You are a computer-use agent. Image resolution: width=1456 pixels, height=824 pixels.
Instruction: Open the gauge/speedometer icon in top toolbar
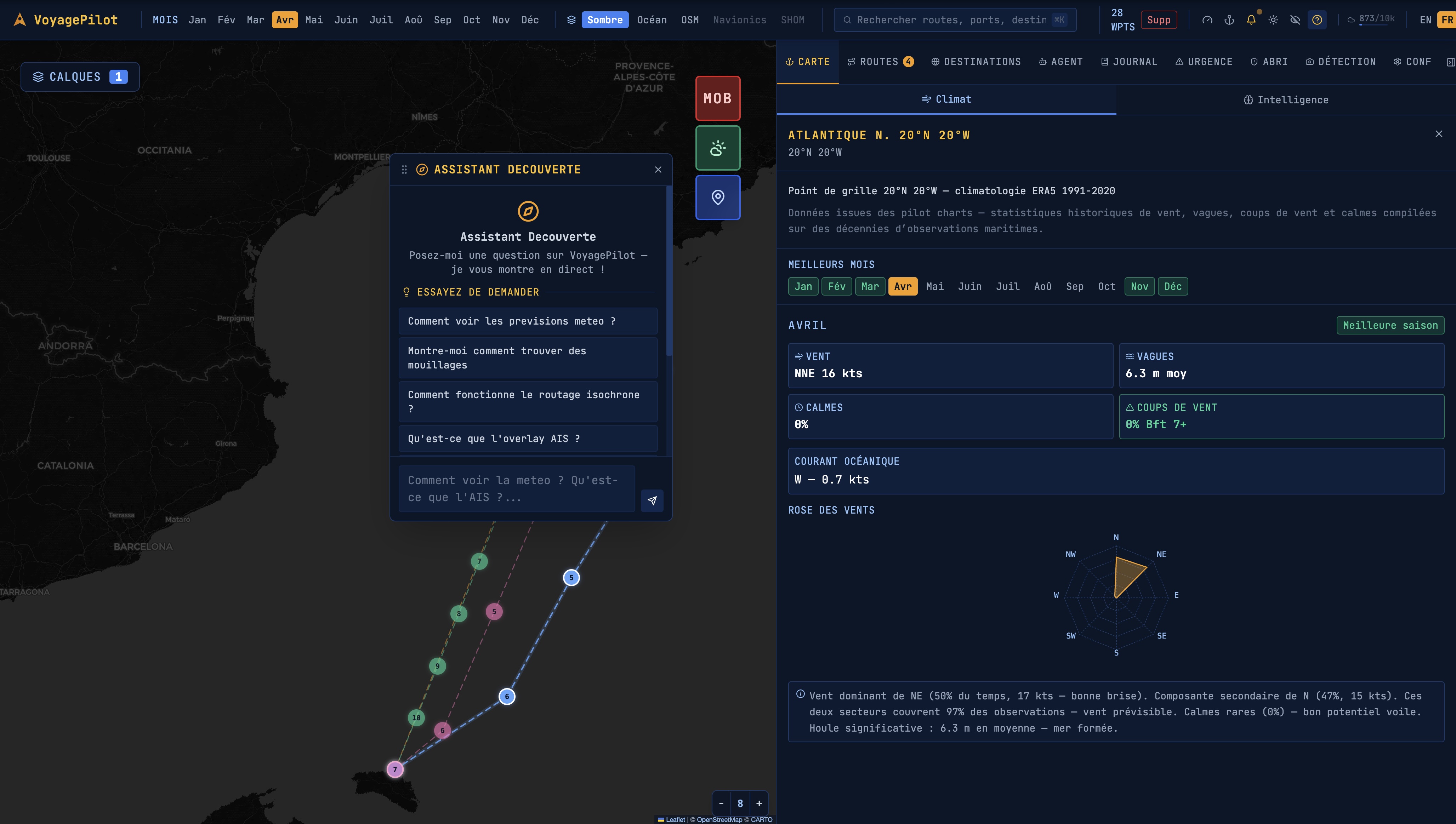[x=1207, y=20]
